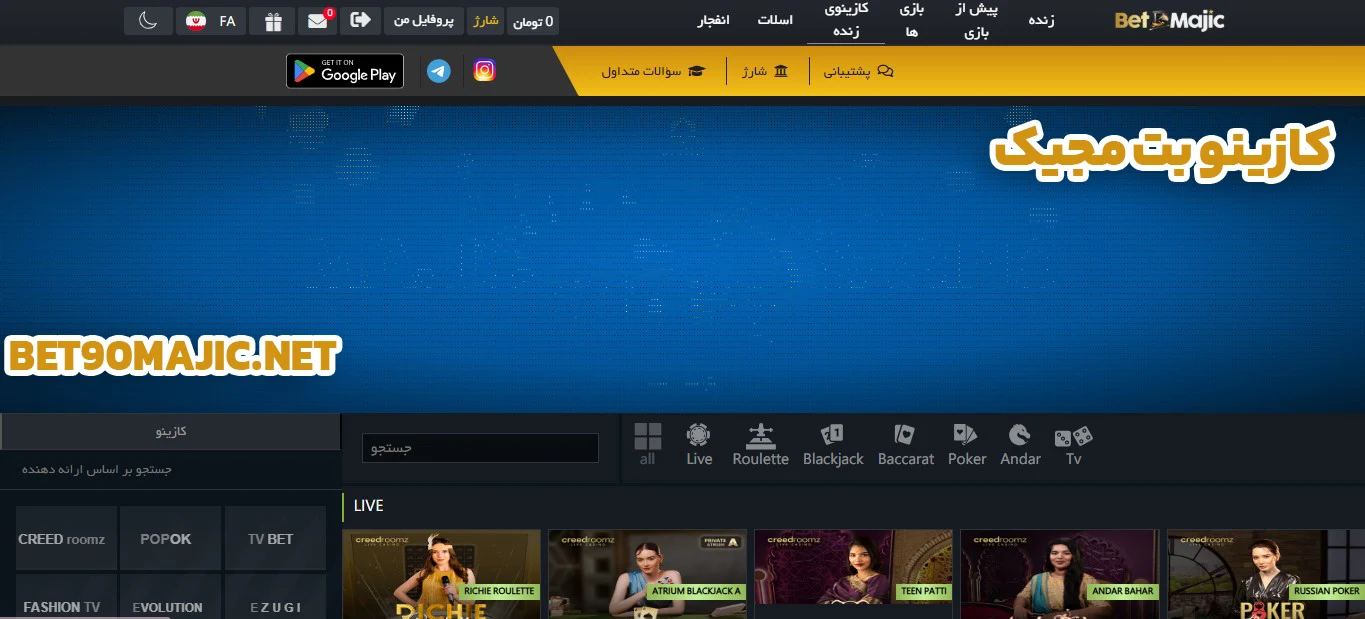Viewport: 1365px width, 619px height.
Task: Toggle dark mode moon icon
Action: 149,21
